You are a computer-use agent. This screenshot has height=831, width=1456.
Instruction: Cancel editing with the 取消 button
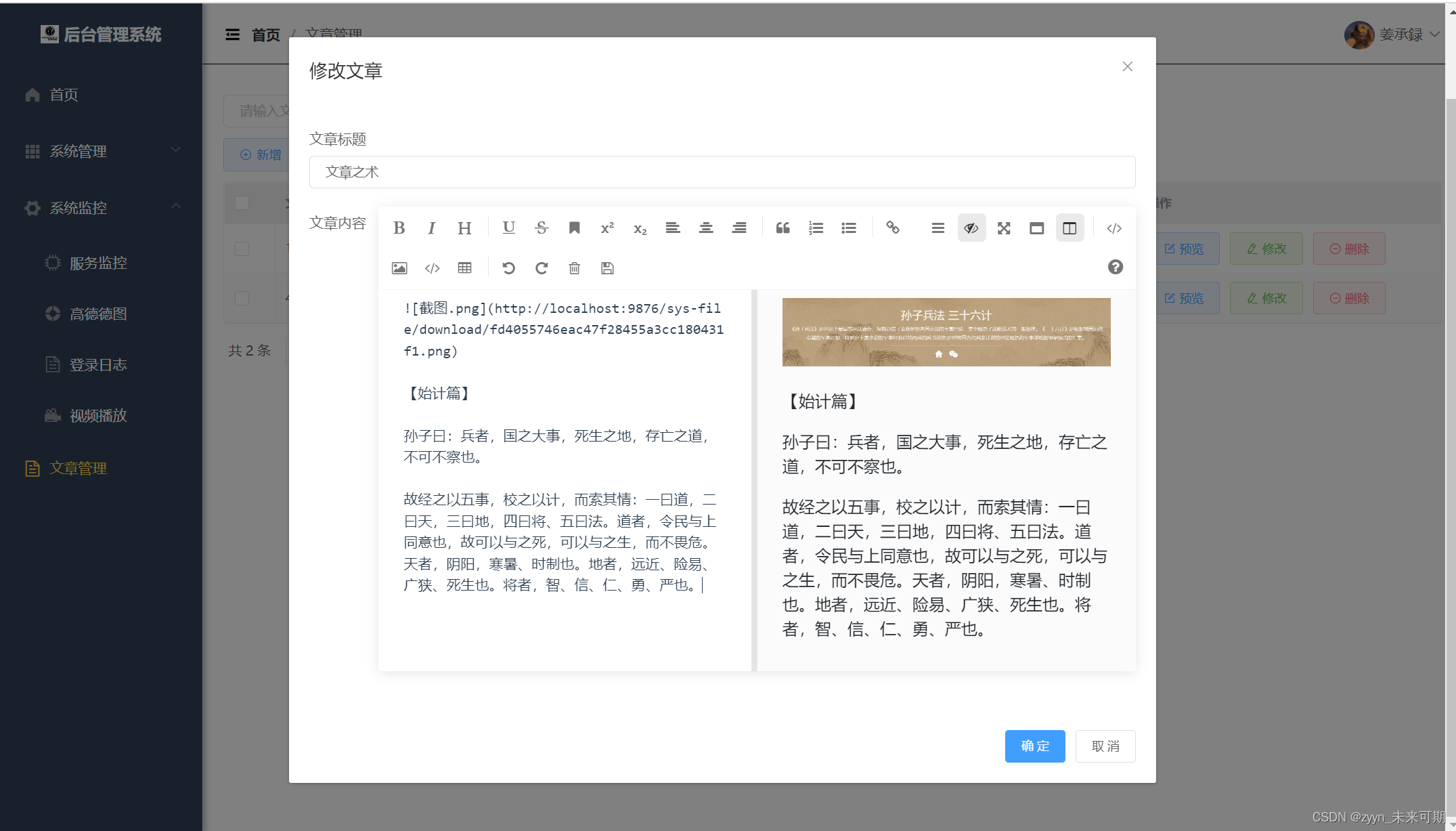tap(1105, 746)
